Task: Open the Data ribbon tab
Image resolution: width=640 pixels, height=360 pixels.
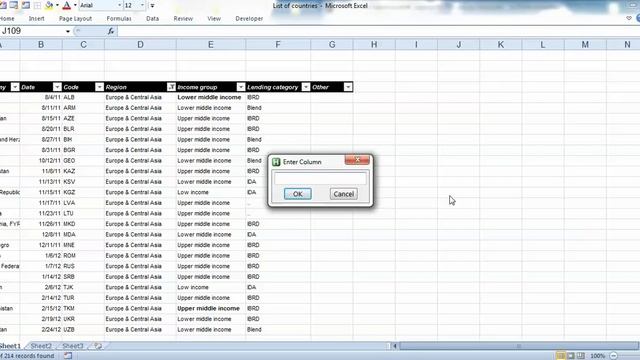Action: (153, 18)
